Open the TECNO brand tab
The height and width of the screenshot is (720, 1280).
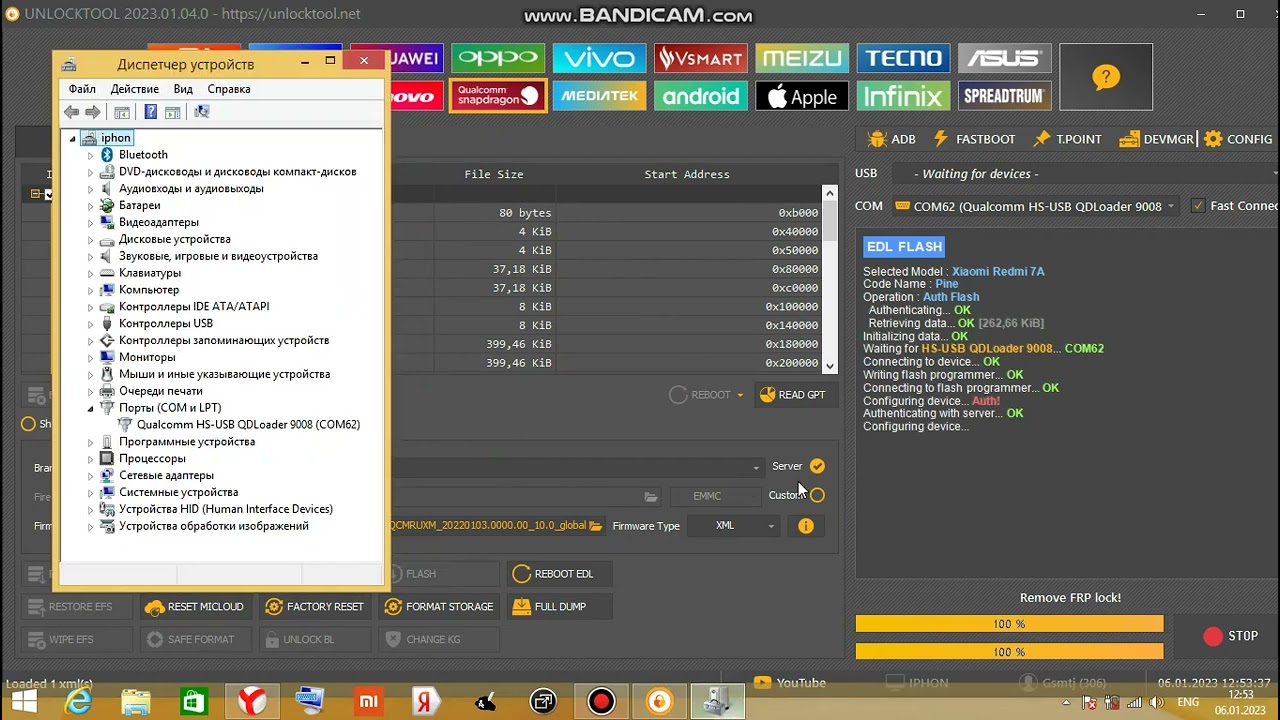coord(904,58)
